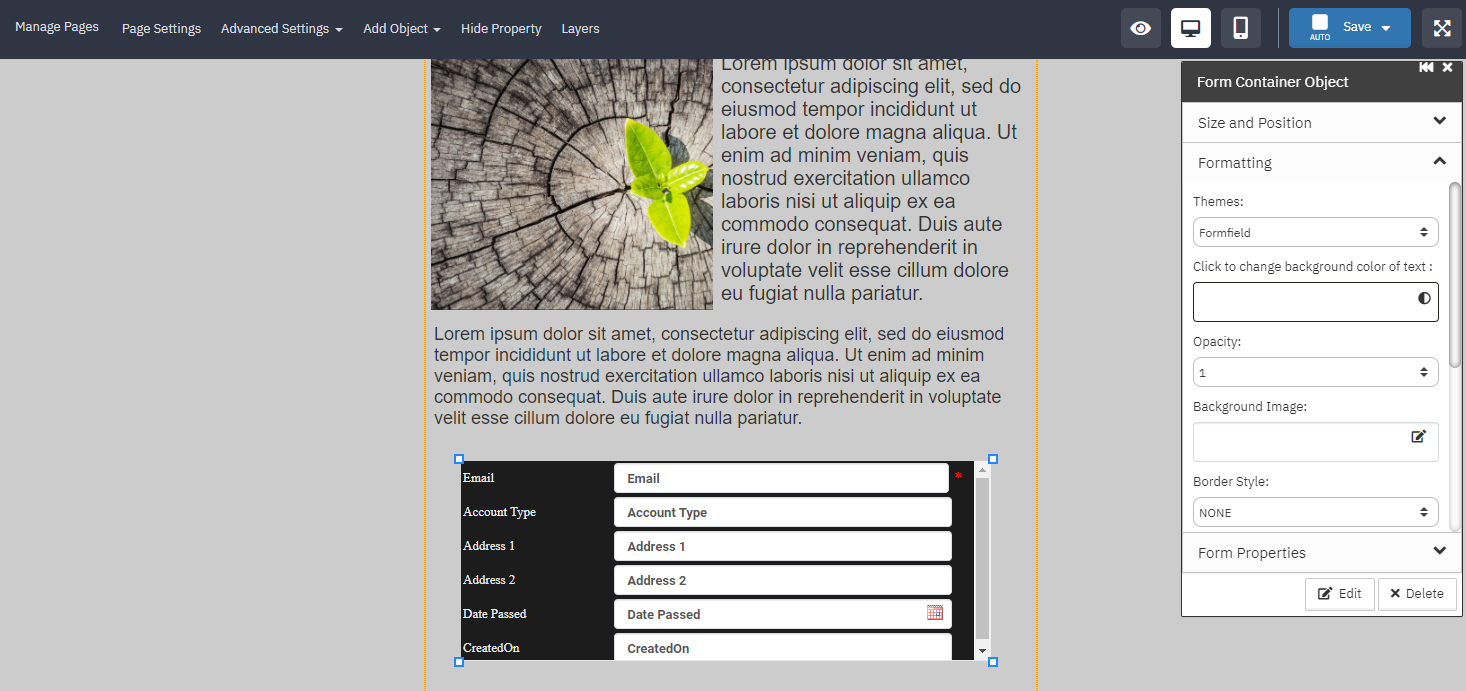Expand the Size and Position section
Screen dimensions: 1466x691
(x=1322, y=122)
